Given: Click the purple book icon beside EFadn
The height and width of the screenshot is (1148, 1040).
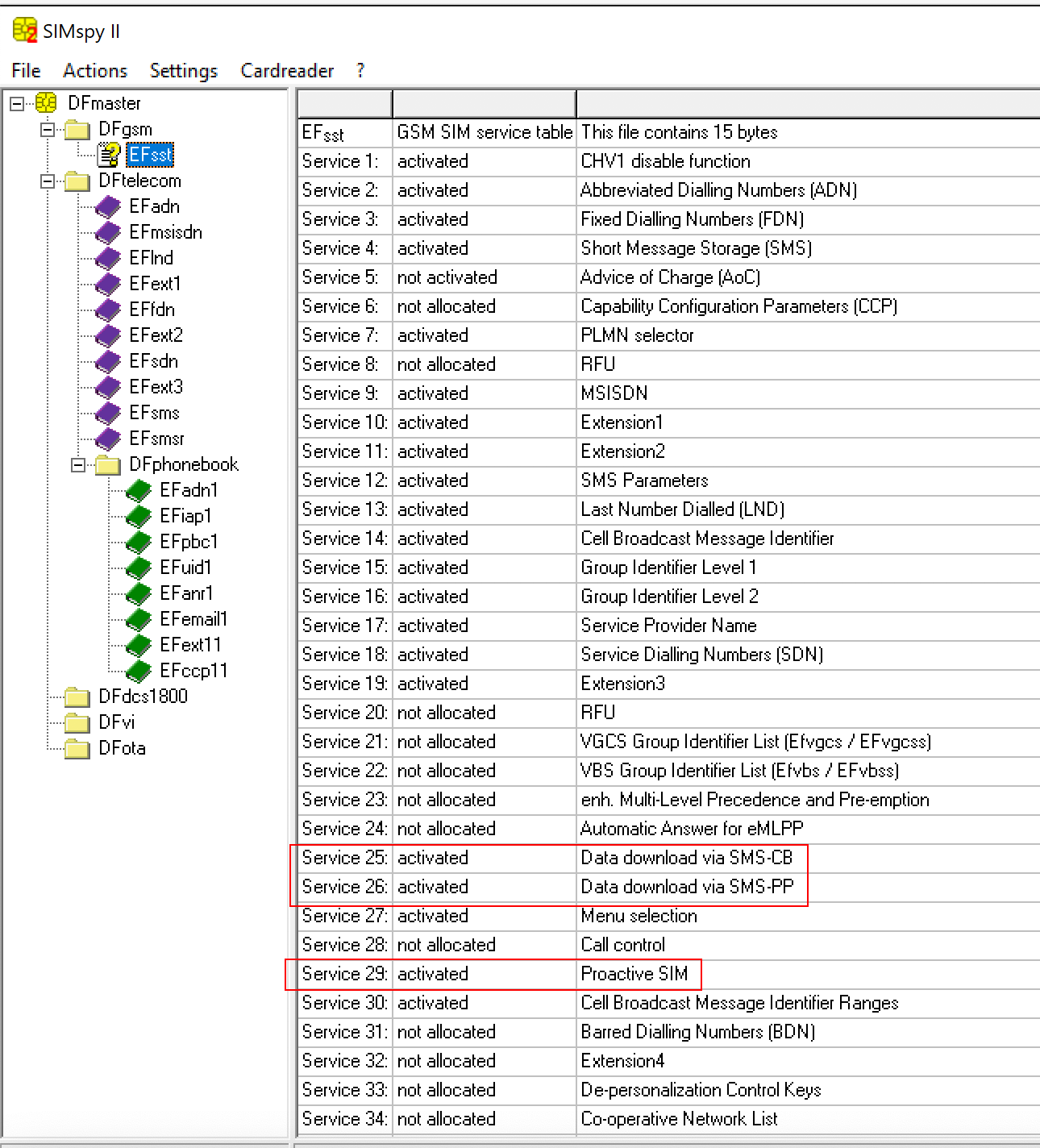Looking at the screenshot, I should [x=108, y=207].
